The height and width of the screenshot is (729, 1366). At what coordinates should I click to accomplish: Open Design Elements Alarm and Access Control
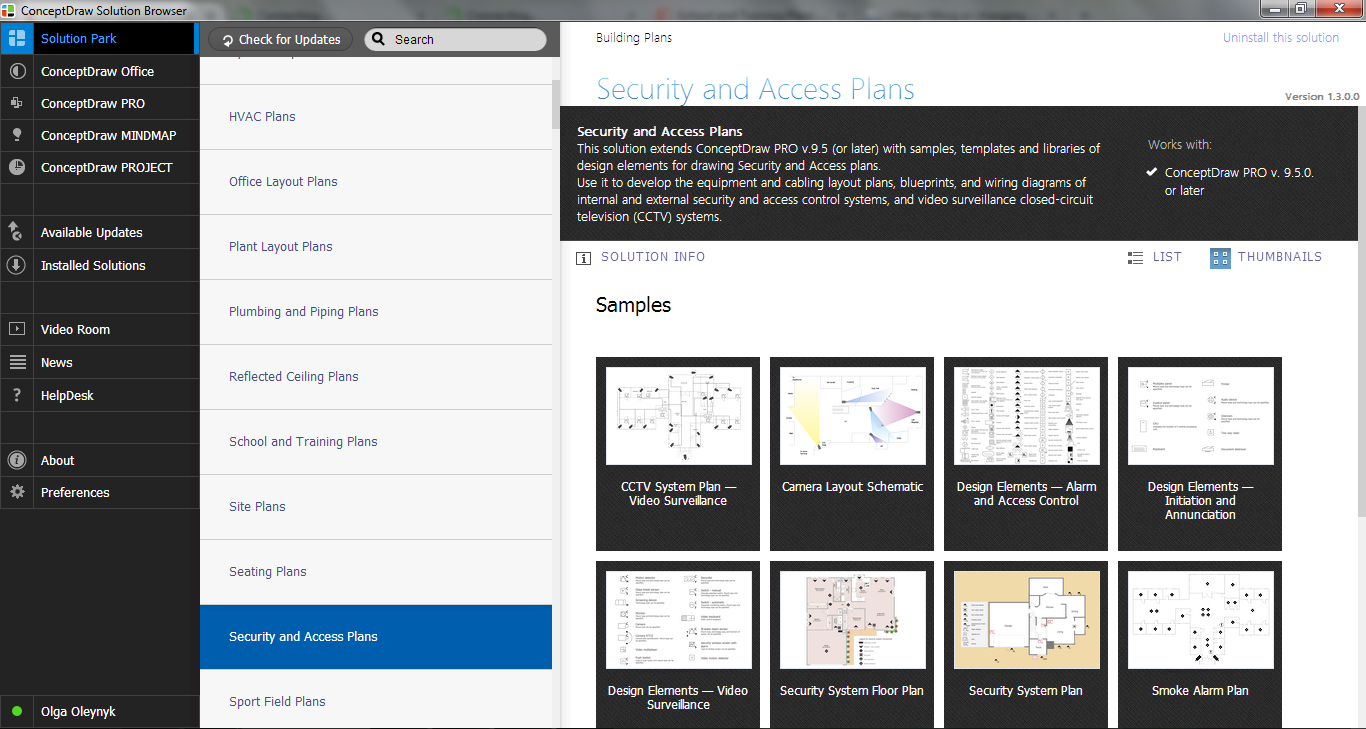pyautogui.click(x=1026, y=454)
